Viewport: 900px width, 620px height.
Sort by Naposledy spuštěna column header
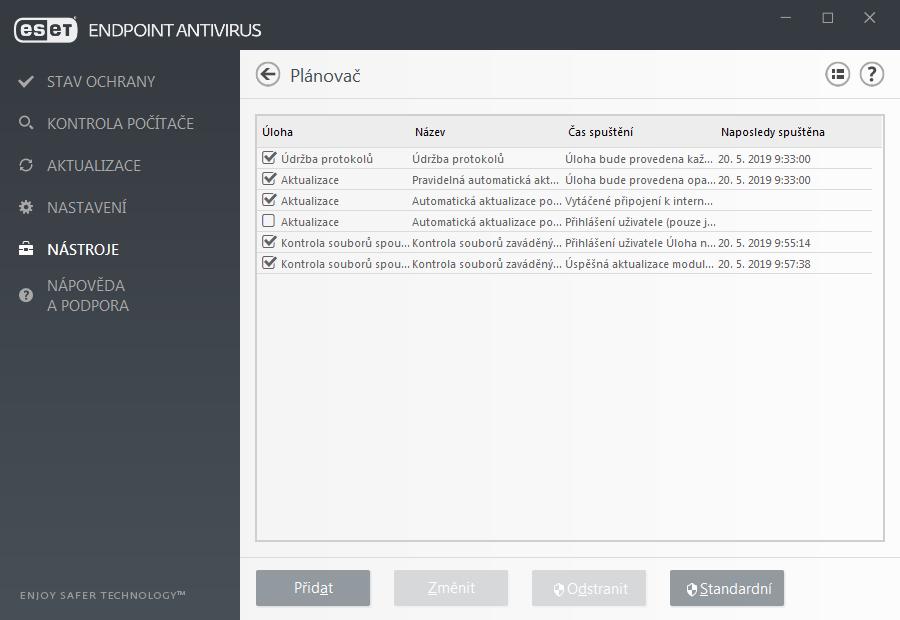click(x=773, y=132)
